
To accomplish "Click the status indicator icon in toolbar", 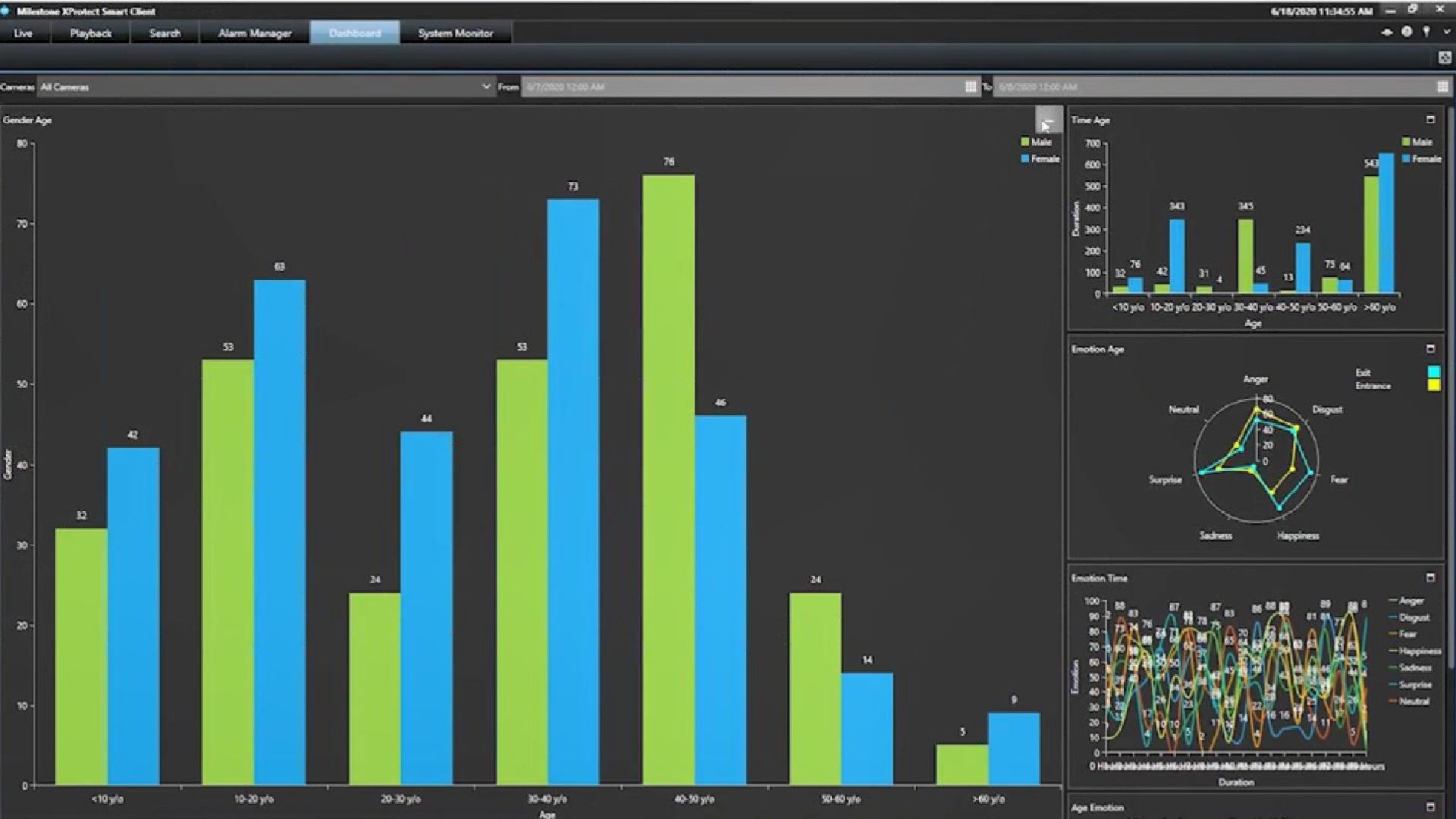I will (1387, 33).
